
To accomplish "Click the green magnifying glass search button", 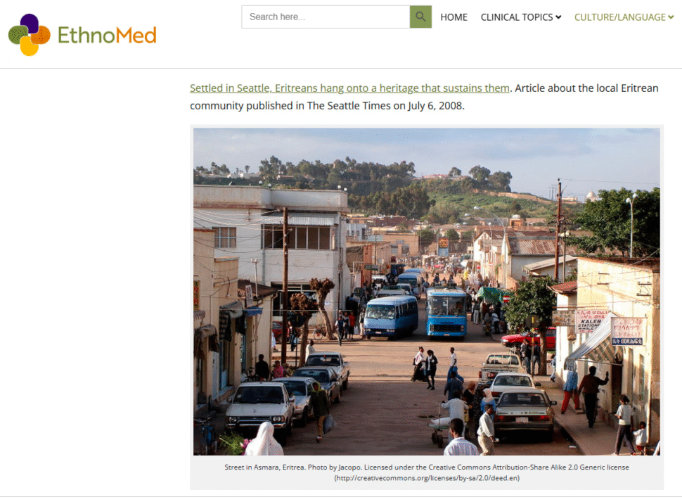I will pyautogui.click(x=421, y=17).
